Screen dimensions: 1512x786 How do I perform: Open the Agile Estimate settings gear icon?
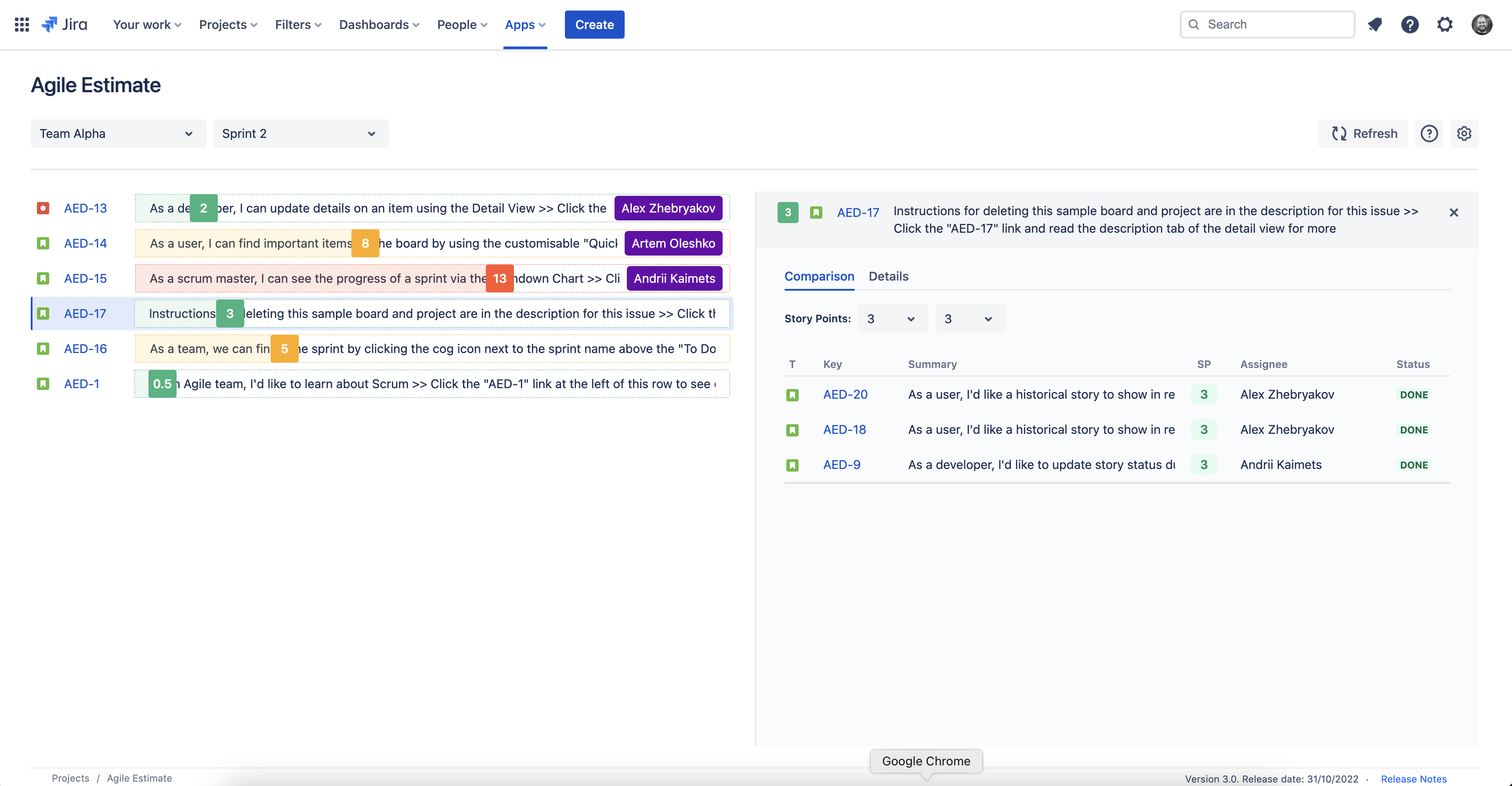(1464, 133)
